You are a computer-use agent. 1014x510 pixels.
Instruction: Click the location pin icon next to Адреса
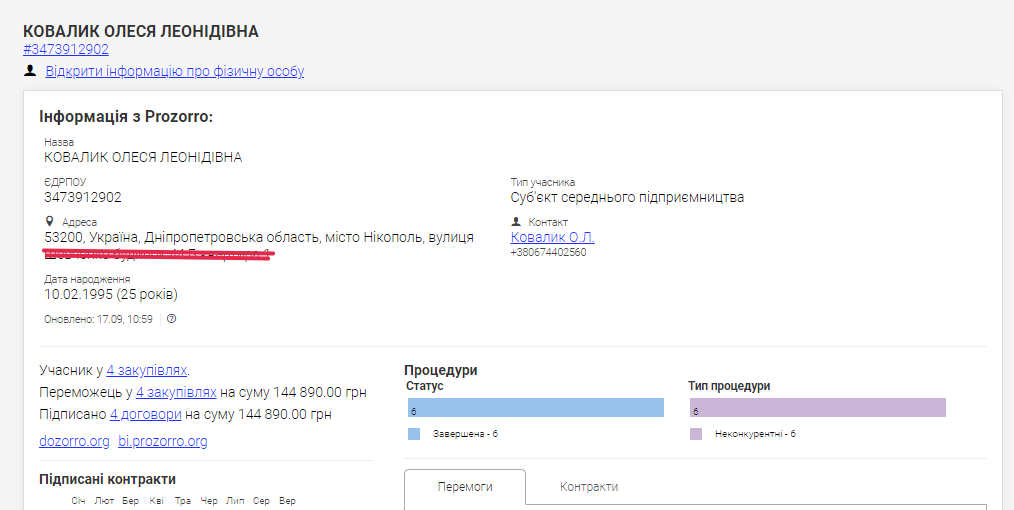(x=49, y=221)
